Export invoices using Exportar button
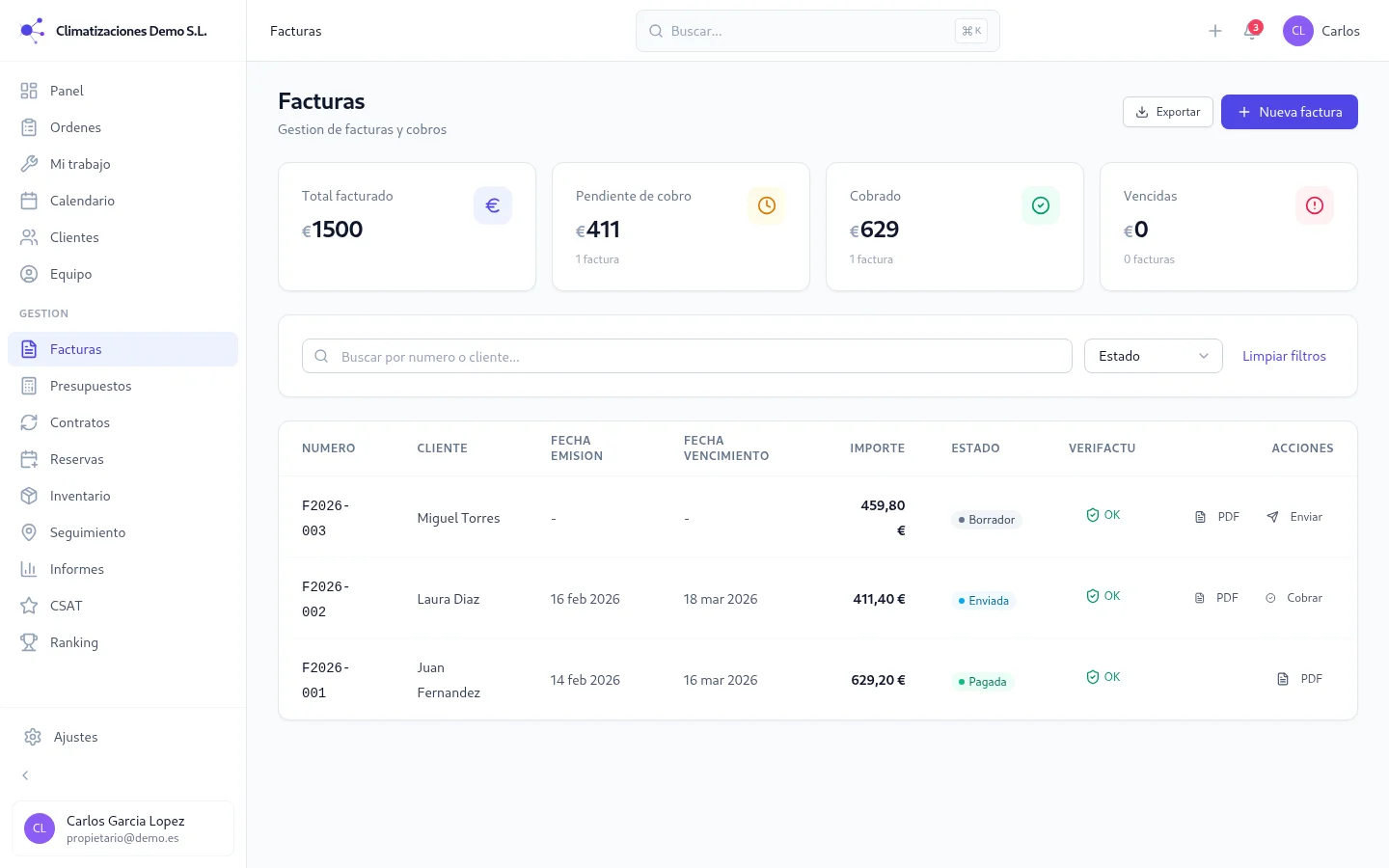This screenshot has width=1389, height=868. (x=1167, y=112)
